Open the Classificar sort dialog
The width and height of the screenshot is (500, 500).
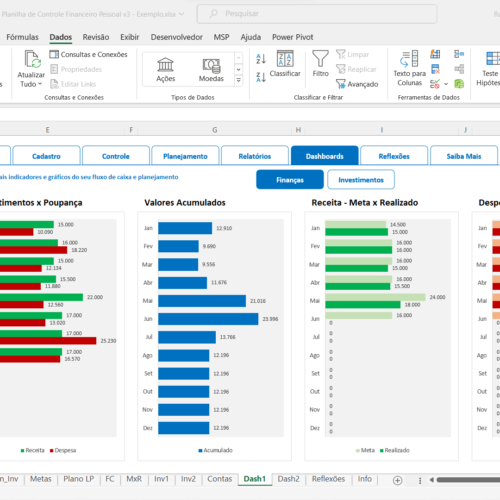[x=285, y=63]
